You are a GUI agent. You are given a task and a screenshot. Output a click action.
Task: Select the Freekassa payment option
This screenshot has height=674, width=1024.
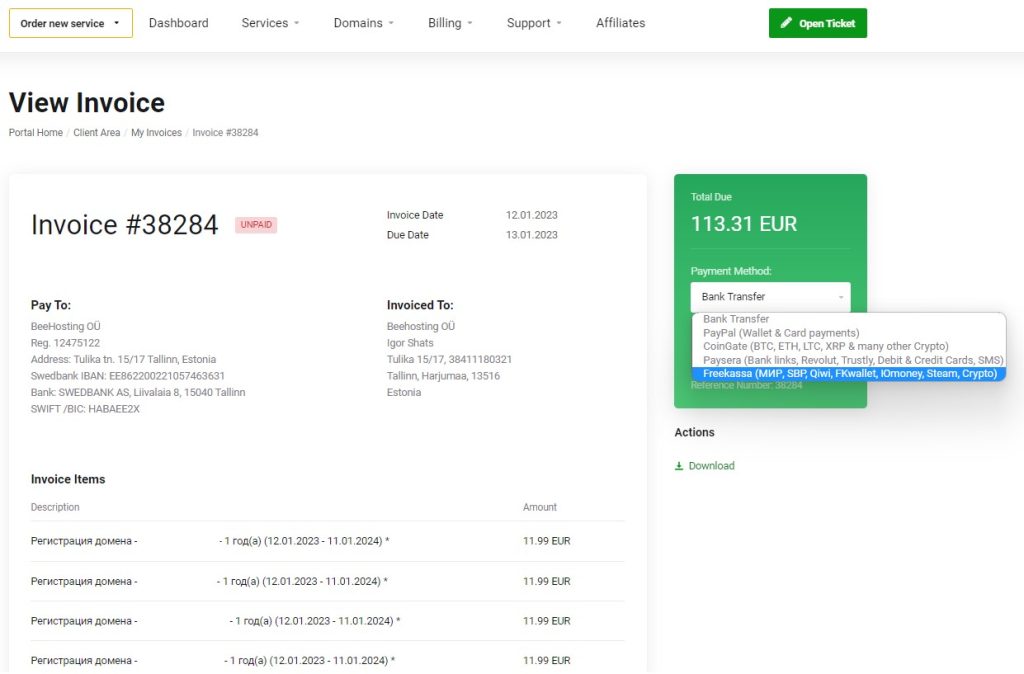click(x=847, y=373)
